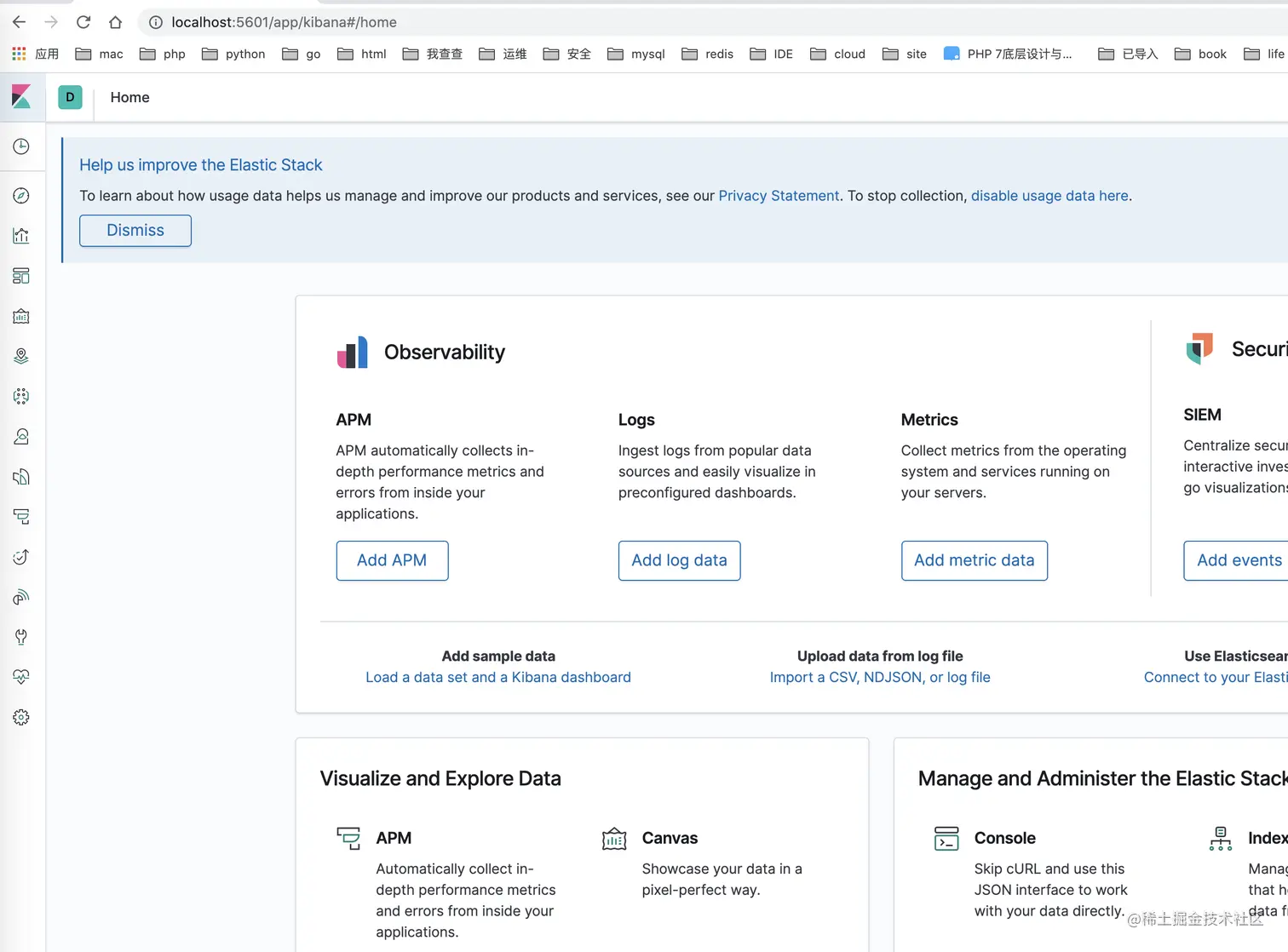1288x952 pixels.
Task: Click Help us improve the Elastic Stack
Action: pos(201,165)
